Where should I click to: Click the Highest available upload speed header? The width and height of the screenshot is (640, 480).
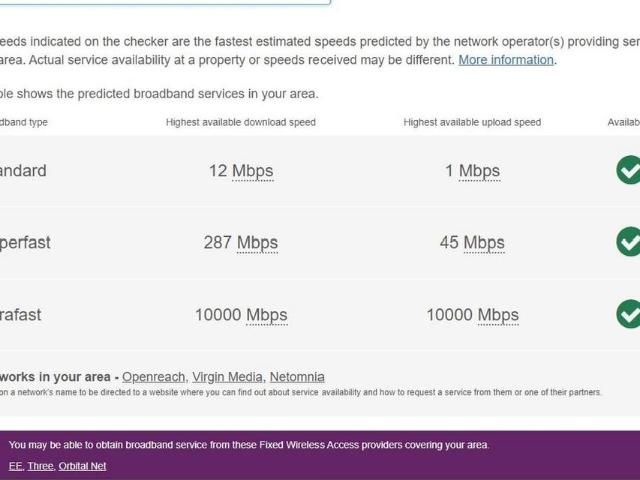tap(472, 122)
